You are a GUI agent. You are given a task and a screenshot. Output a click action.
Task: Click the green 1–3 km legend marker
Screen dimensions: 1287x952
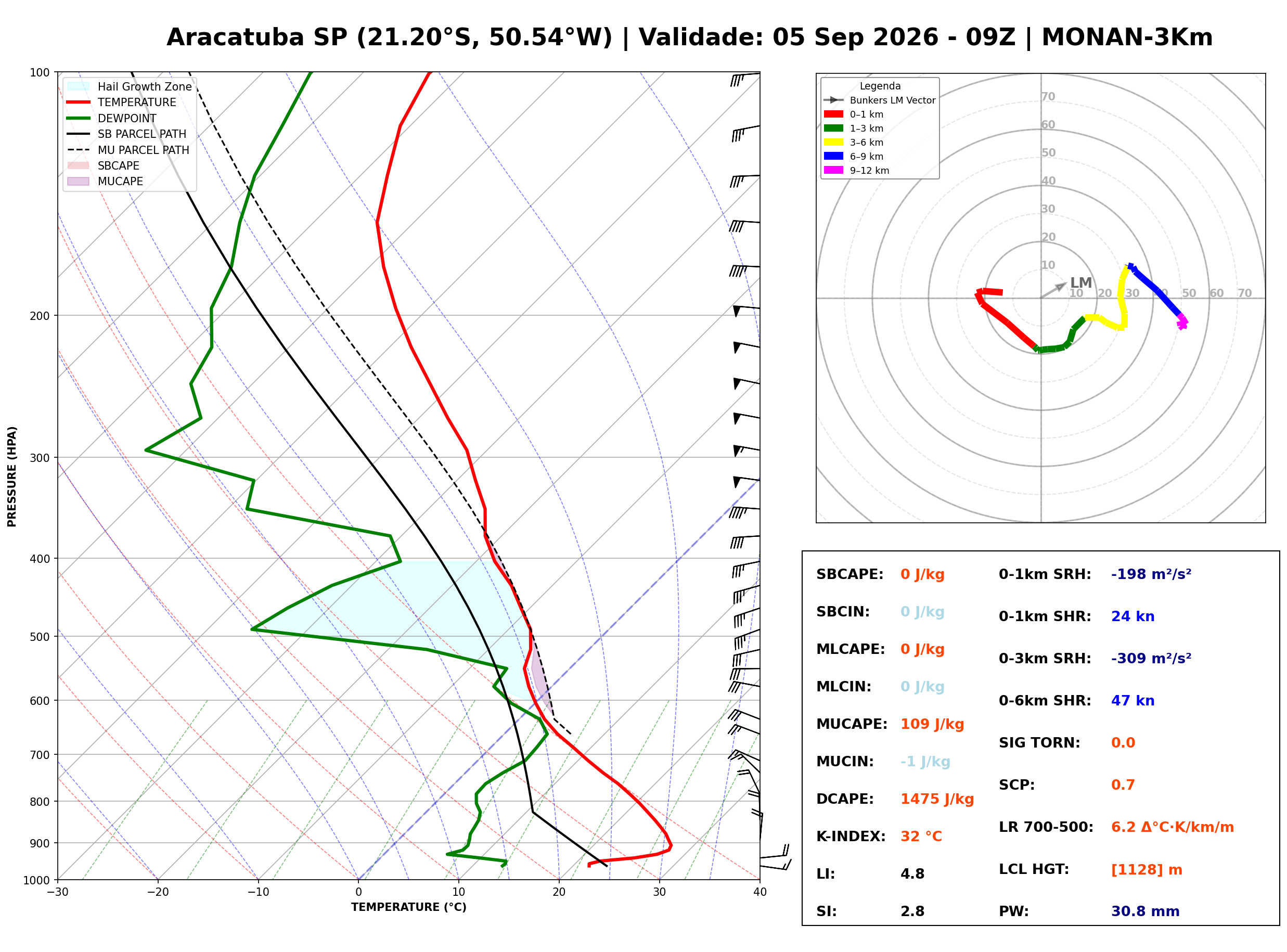tap(833, 128)
